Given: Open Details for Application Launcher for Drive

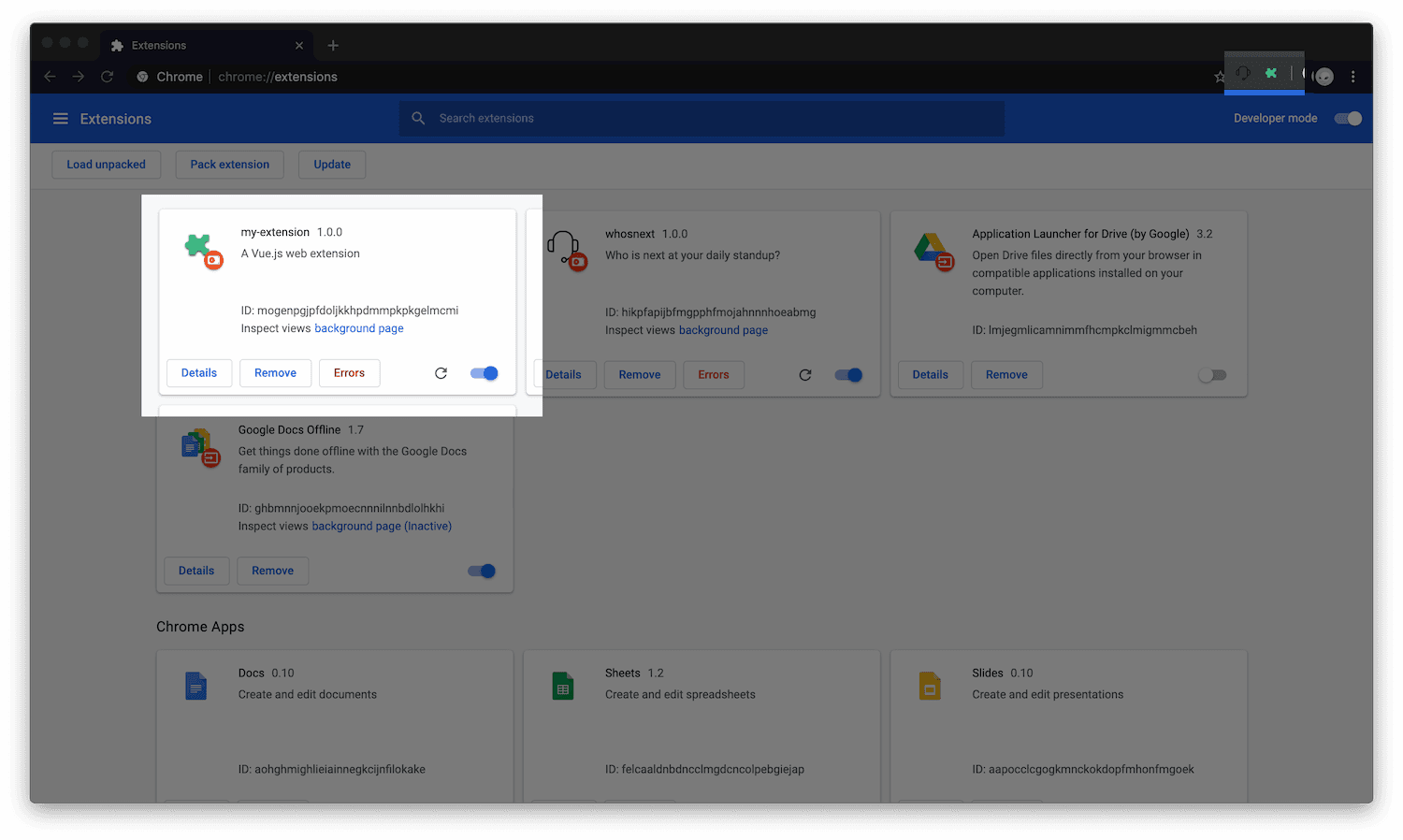Looking at the screenshot, I should (x=931, y=375).
